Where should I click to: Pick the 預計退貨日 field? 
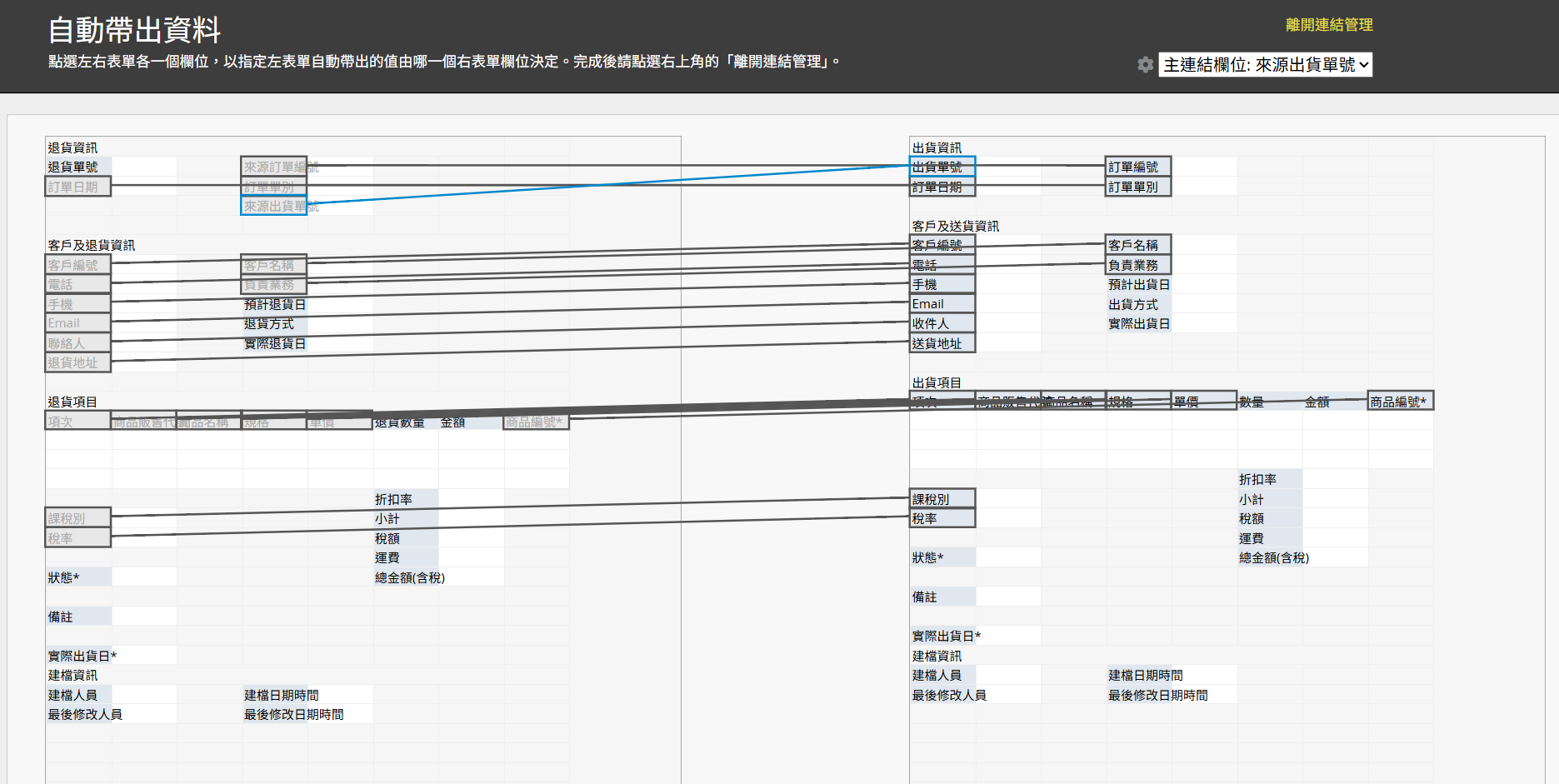tap(274, 304)
